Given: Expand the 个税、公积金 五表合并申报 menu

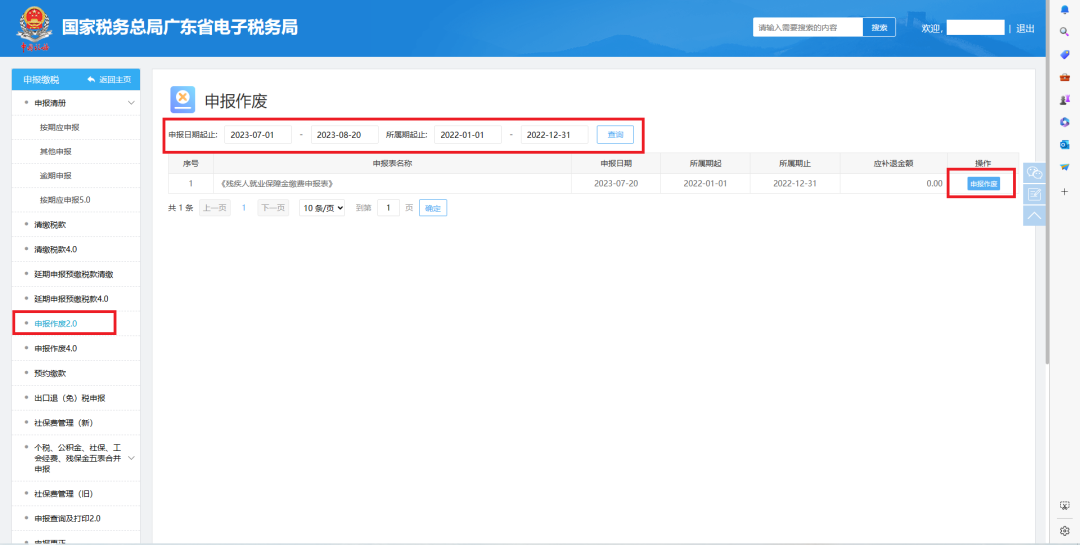Looking at the screenshot, I should [x=130, y=458].
